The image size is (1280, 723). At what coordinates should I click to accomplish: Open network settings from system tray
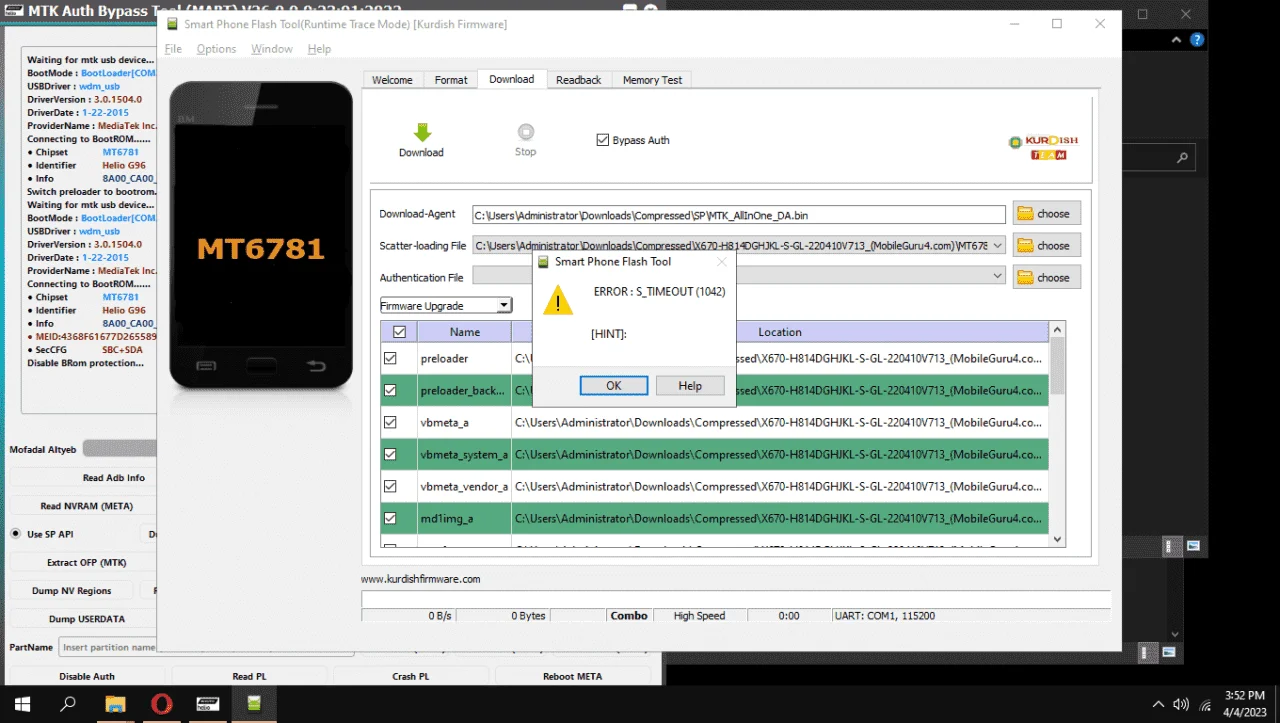(x=1204, y=704)
